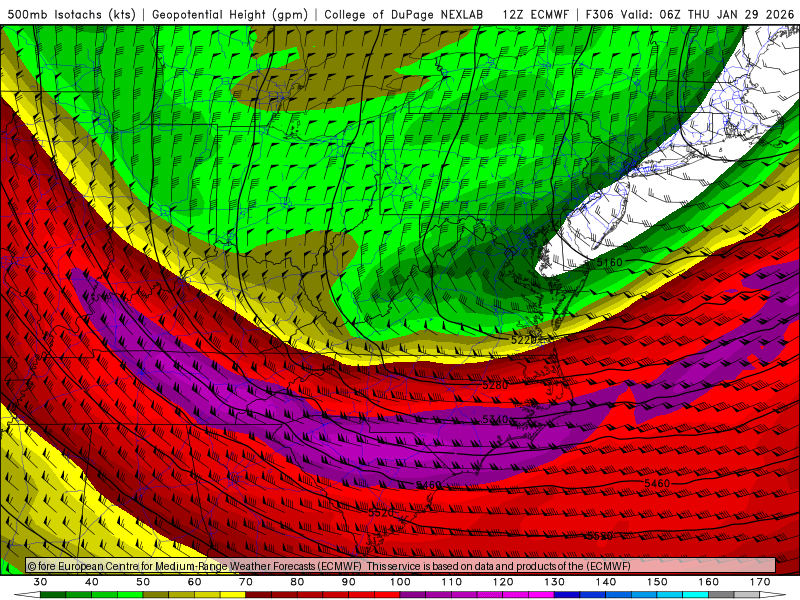Click the ECMWF copyright notice banner

[x=400, y=566]
